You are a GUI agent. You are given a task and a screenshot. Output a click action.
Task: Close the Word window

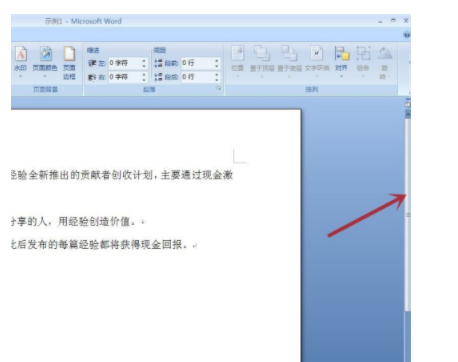coord(406,21)
